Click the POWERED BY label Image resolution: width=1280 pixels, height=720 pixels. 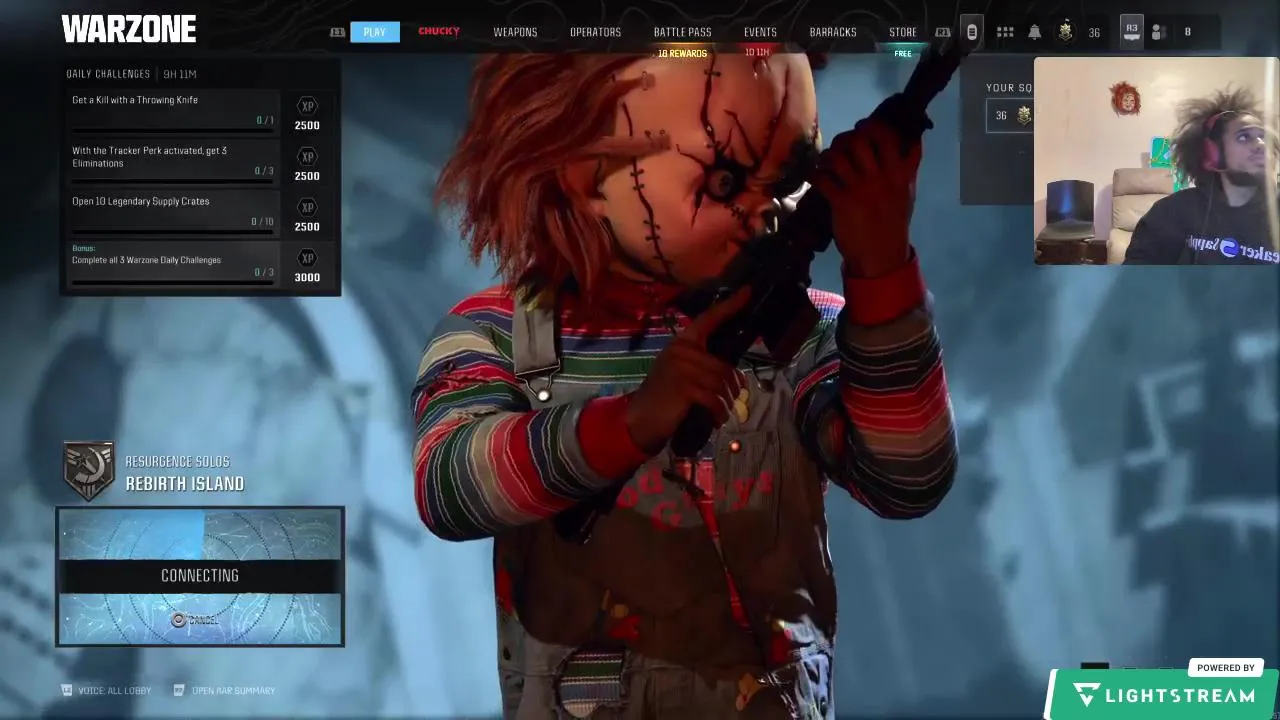pyautogui.click(x=1226, y=668)
